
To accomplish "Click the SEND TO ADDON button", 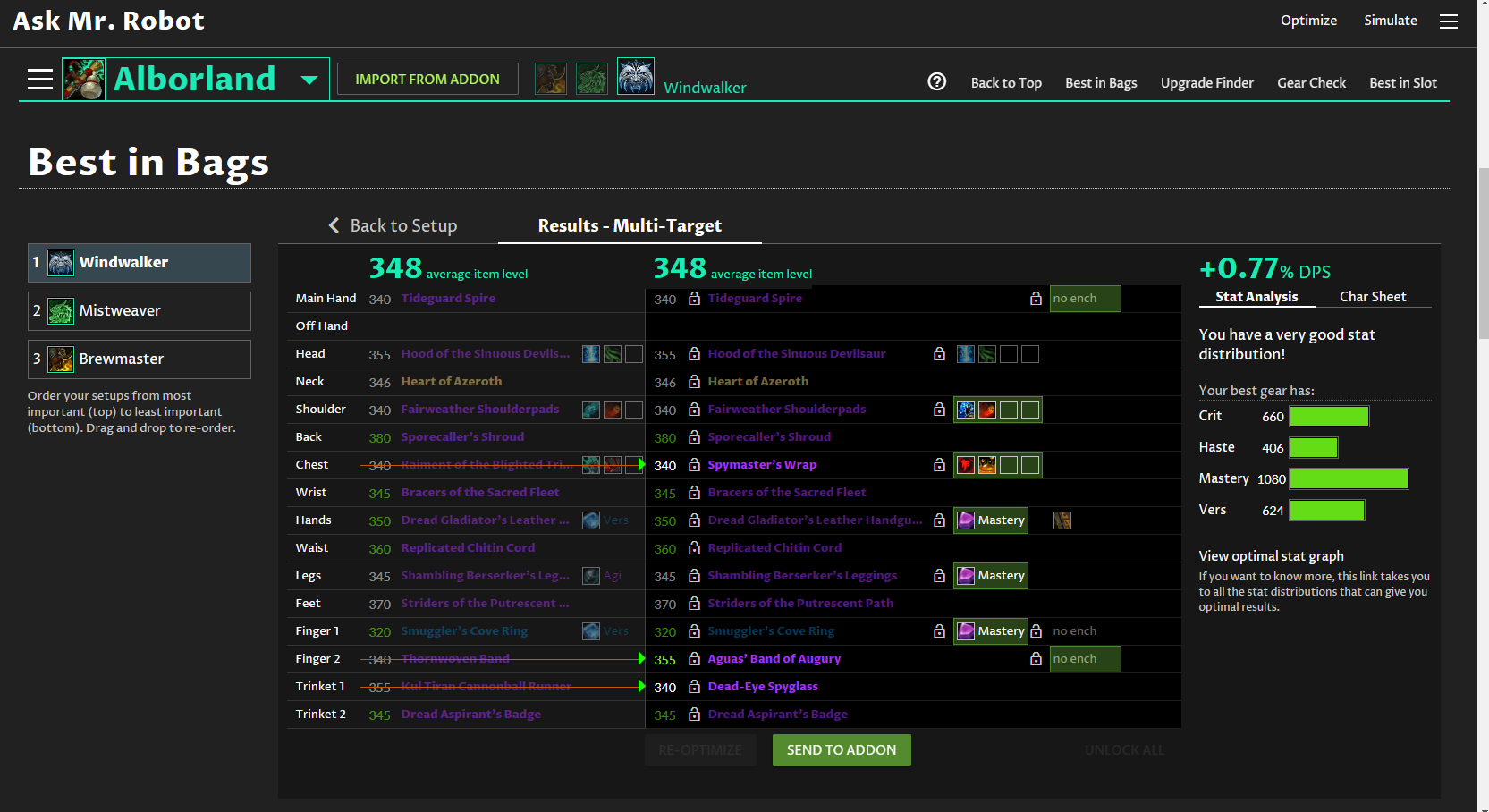I will 842,750.
